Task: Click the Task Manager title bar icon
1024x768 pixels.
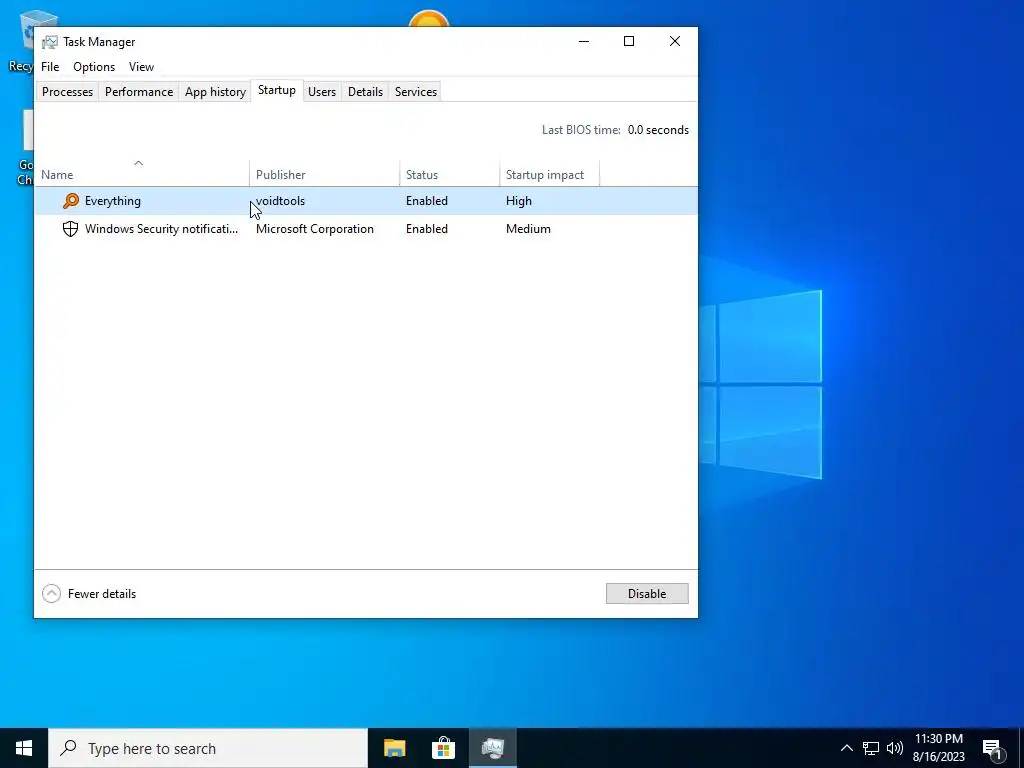Action: 50,42
